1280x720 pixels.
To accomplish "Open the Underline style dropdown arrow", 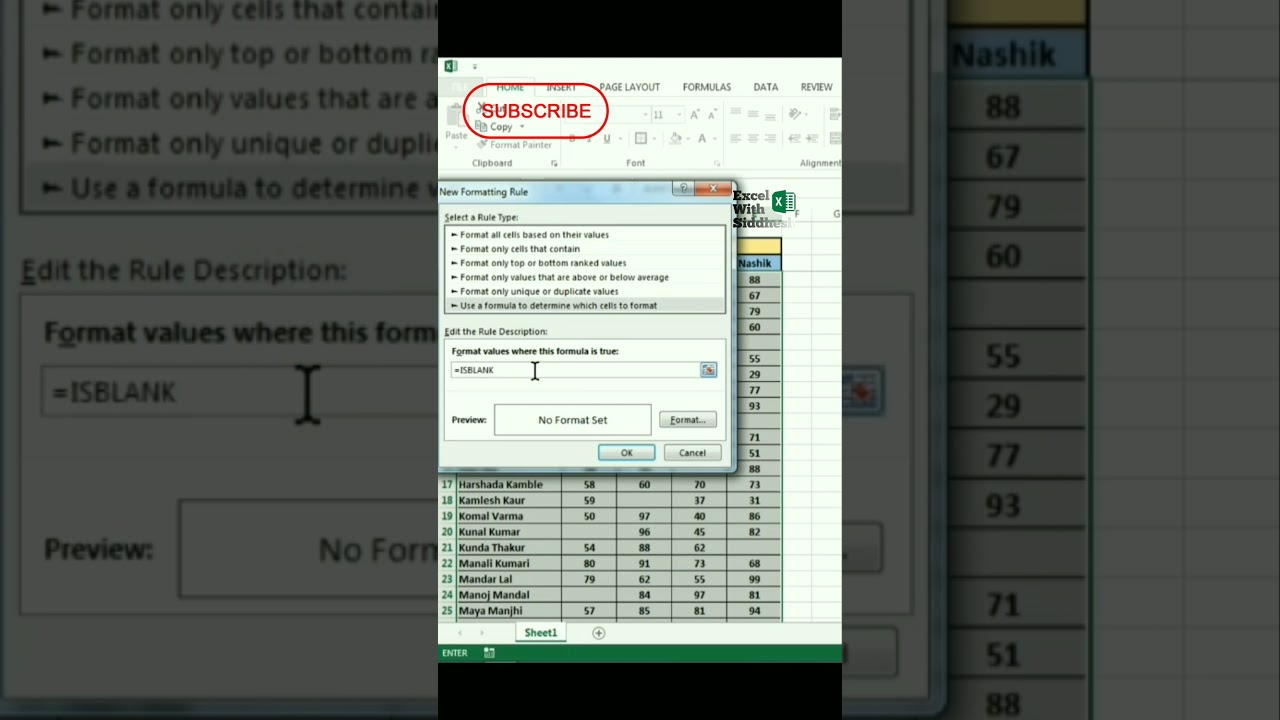I will tap(620, 138).
